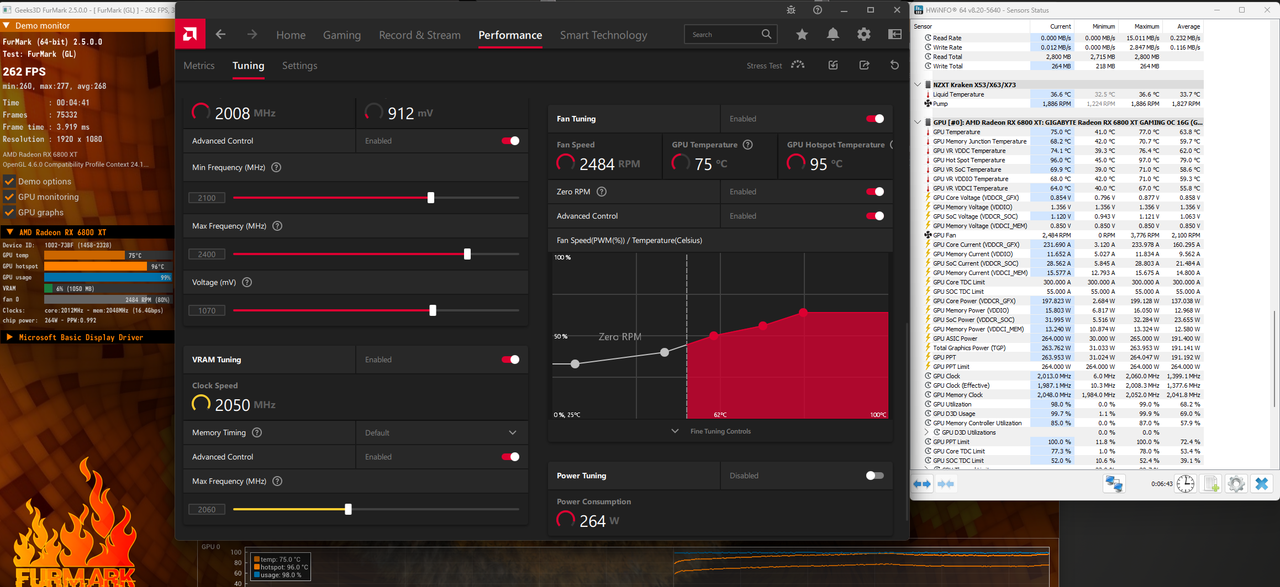
Task: Adjust the VRAM Max Frequency slider handle
Action: point(348,509)
